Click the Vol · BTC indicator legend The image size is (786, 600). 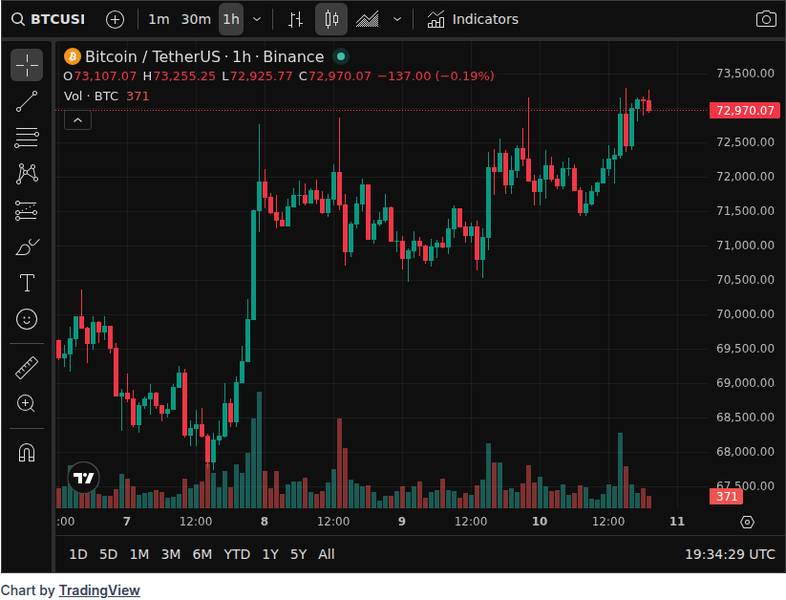91,96
